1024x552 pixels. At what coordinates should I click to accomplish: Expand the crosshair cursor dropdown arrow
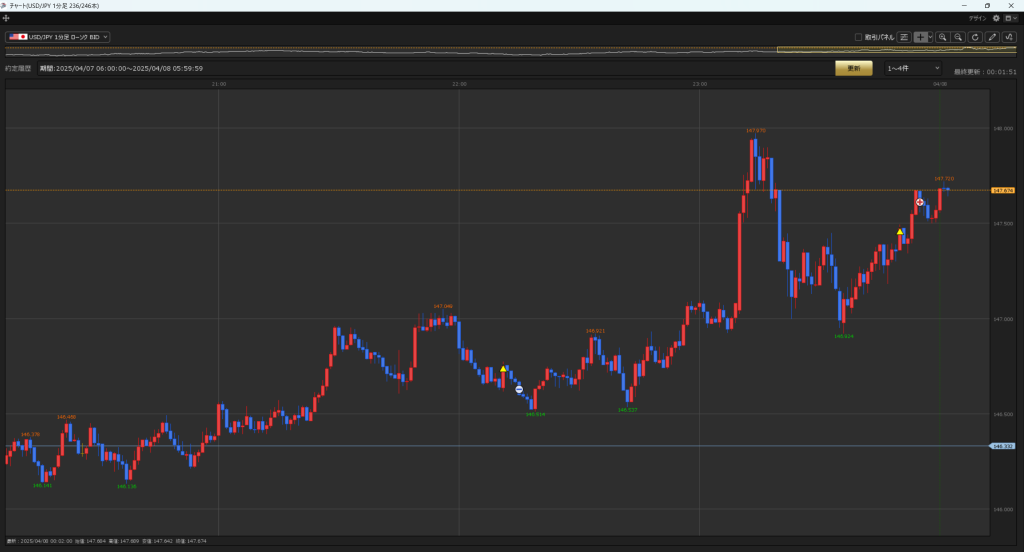click(930, 37)
